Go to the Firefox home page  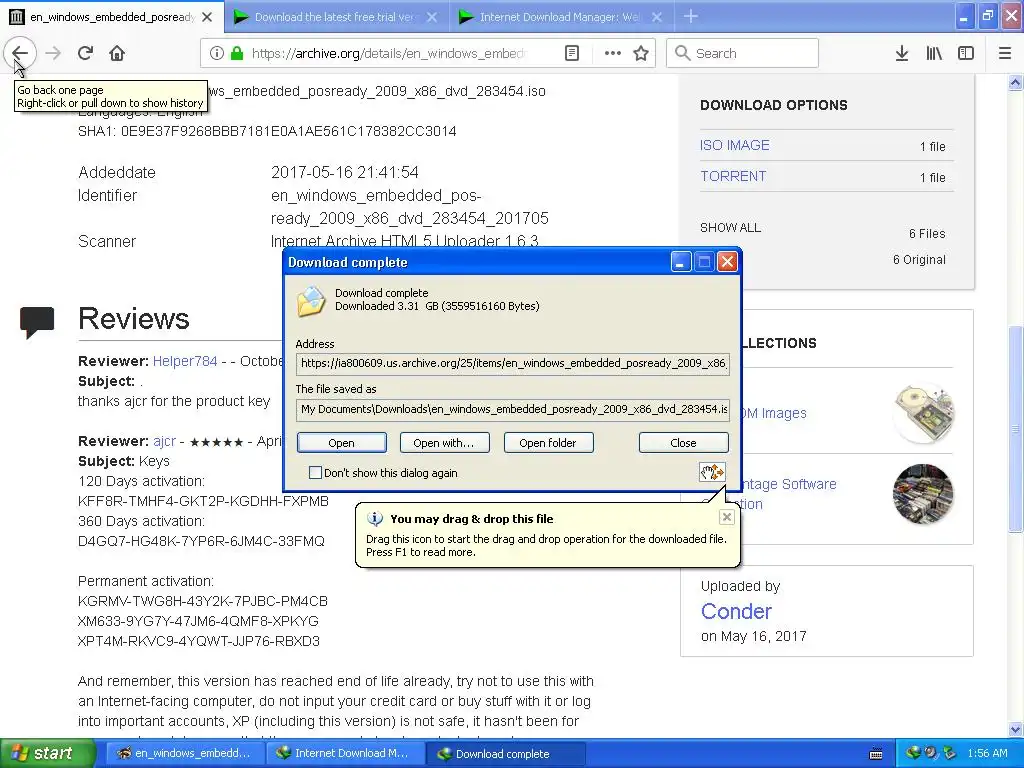117,53
